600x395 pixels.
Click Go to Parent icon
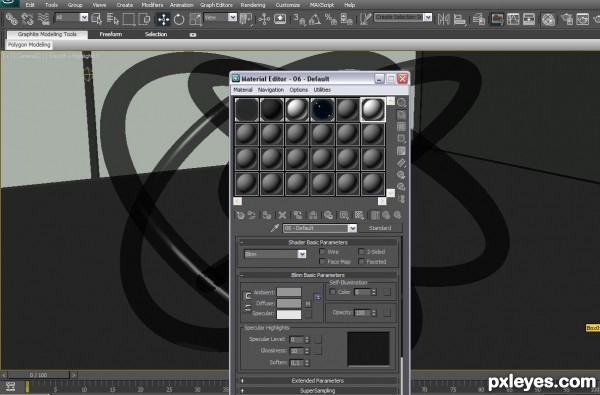386,215
